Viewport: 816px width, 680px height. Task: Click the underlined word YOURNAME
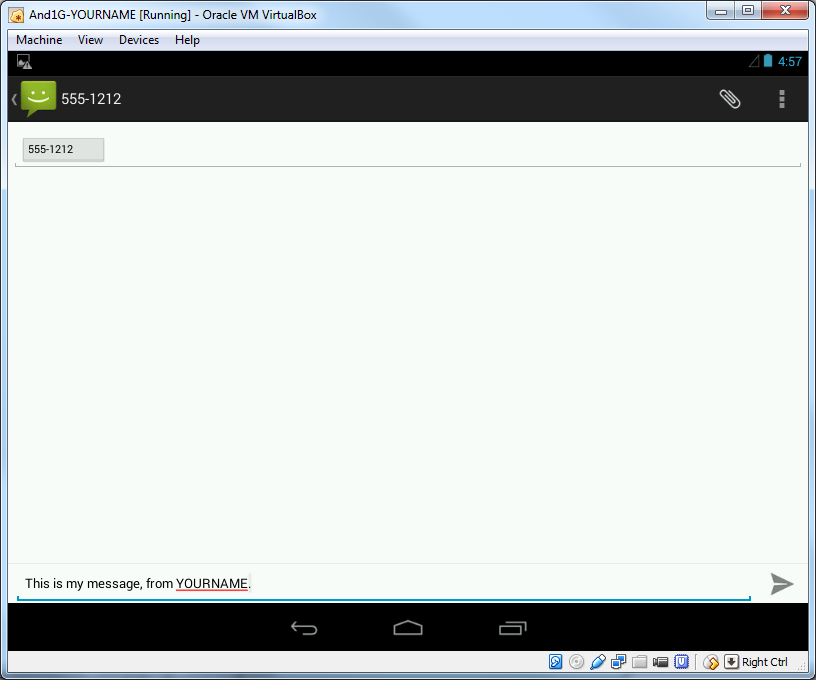coord(211,584)
